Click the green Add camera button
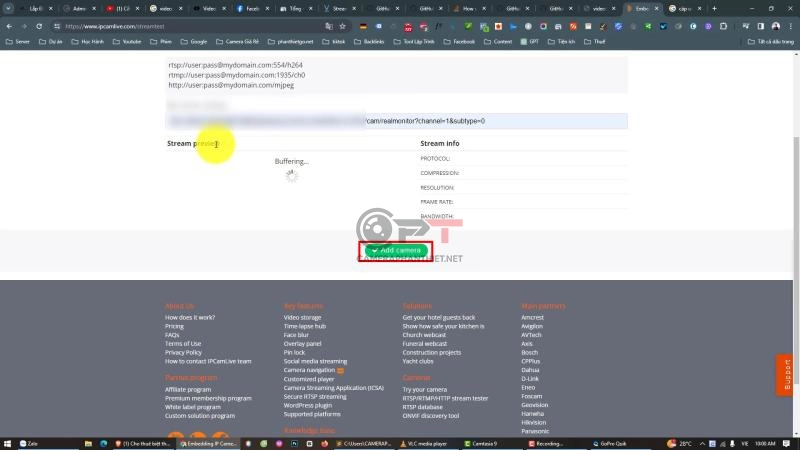This screenshot has height=450, width=800. click(396, 250)
